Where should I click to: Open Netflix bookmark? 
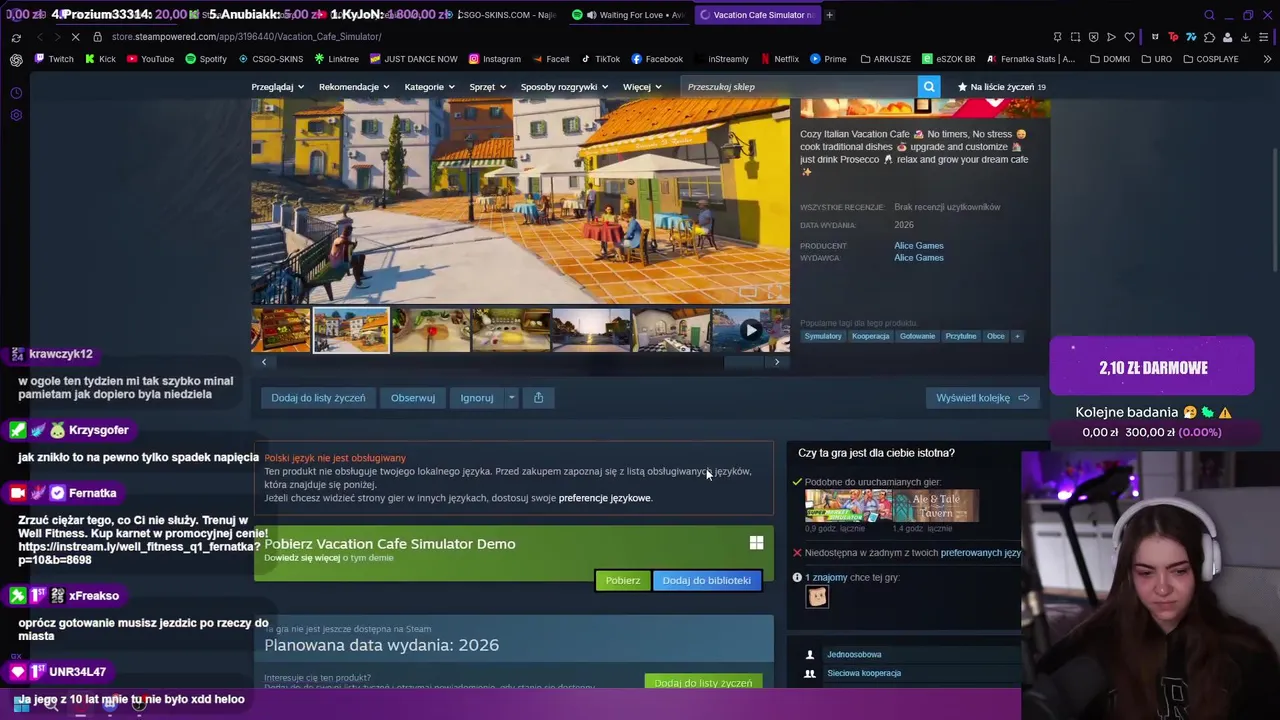click(780, 59)
